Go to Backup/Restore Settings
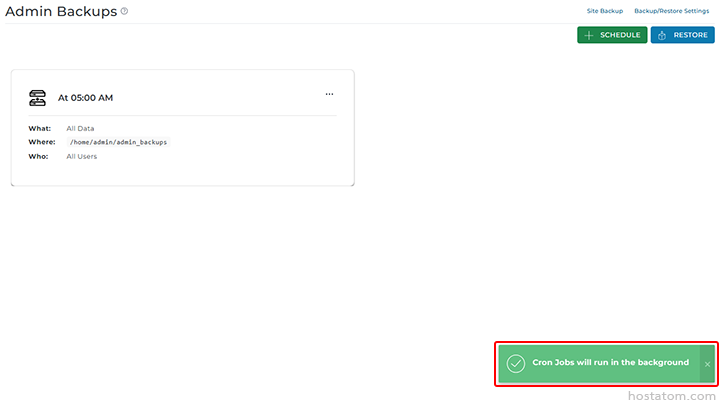This screenshot has width=720, height=404. coord(671,11)
